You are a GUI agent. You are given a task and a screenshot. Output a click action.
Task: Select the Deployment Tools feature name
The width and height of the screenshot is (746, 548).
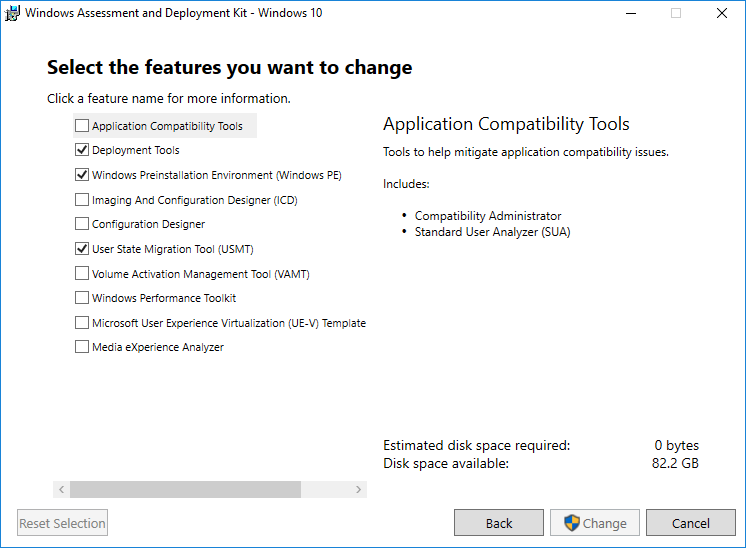click(x=136, y=150)
